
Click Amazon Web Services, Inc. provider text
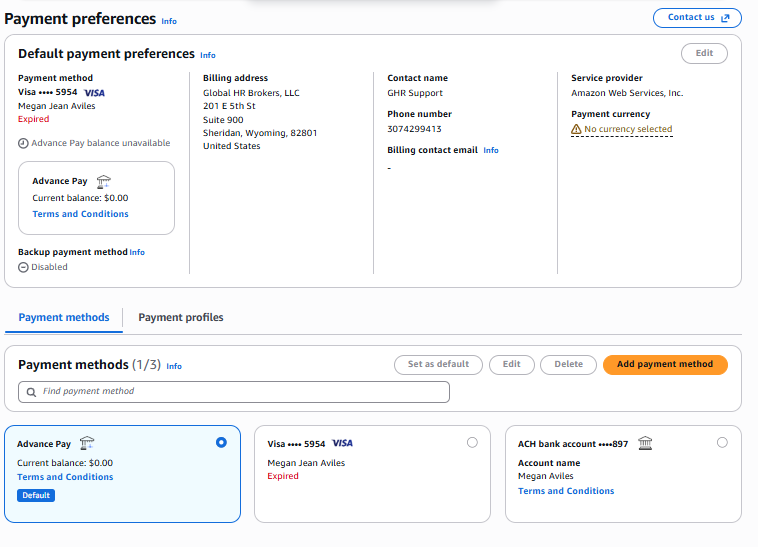pos(627,93)
